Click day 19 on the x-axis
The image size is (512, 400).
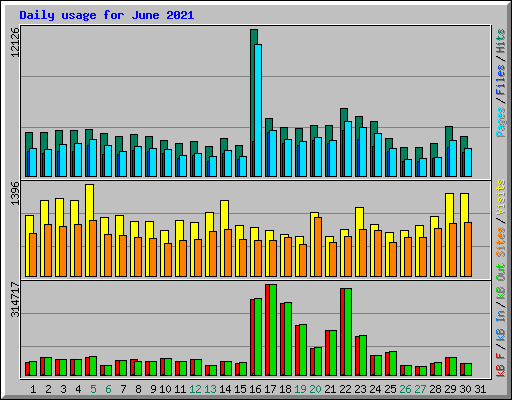click(x=300, y=389)
